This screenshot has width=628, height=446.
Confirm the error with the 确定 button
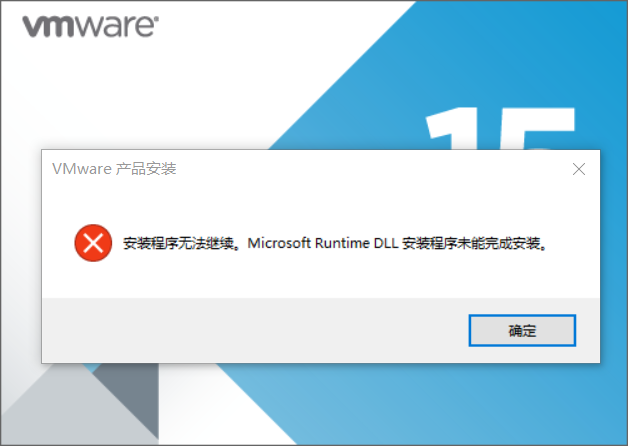pos(522,330)
